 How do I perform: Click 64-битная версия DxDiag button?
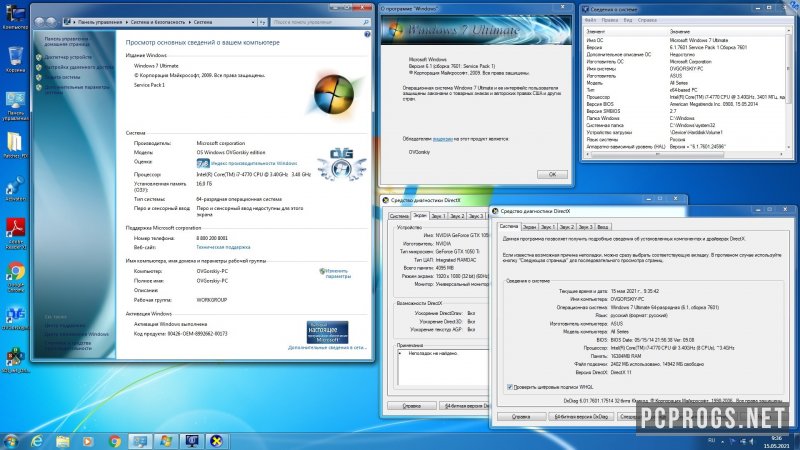coord(581,417)
